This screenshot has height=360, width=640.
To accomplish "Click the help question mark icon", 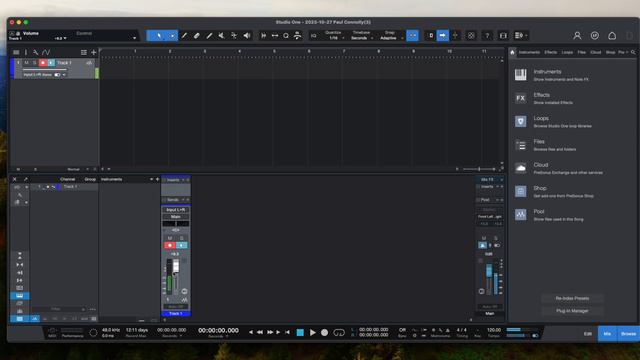I will click(x=487, y=36).
